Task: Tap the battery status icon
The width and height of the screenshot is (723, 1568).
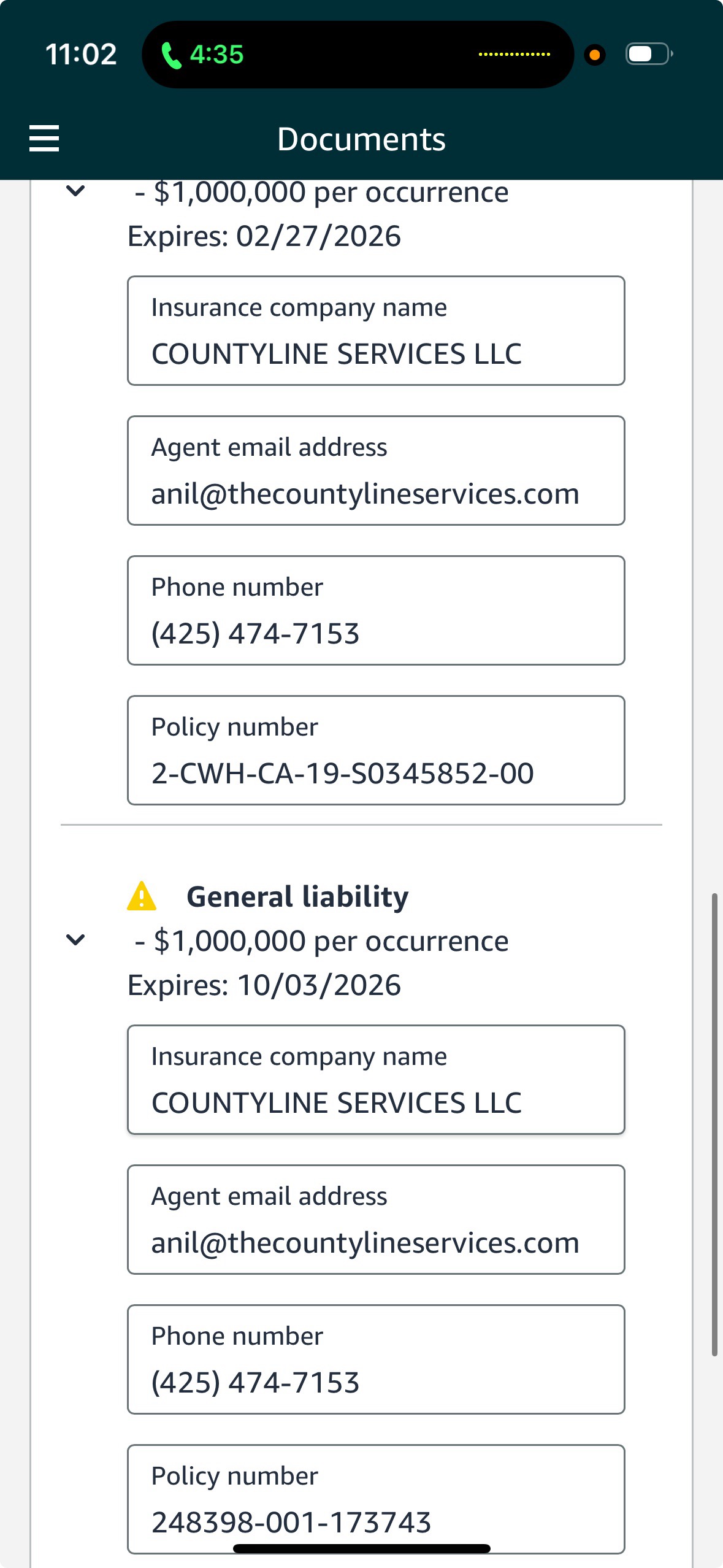Action: coord(648,54)
